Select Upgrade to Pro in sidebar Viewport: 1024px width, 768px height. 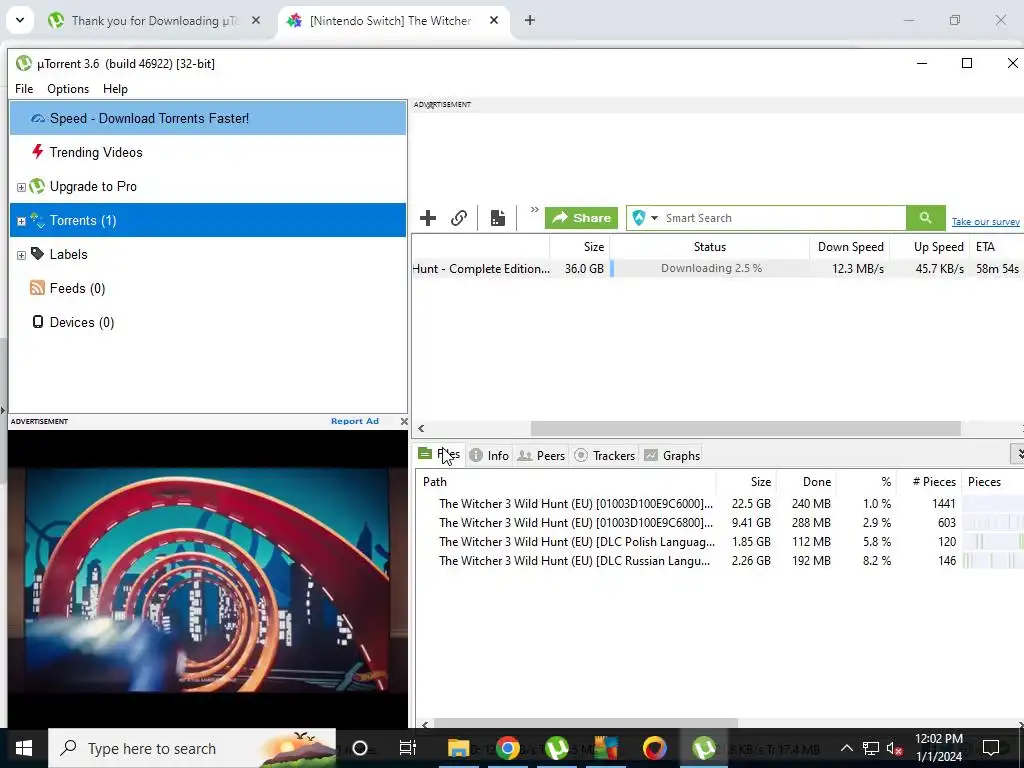tap(93, 186)
